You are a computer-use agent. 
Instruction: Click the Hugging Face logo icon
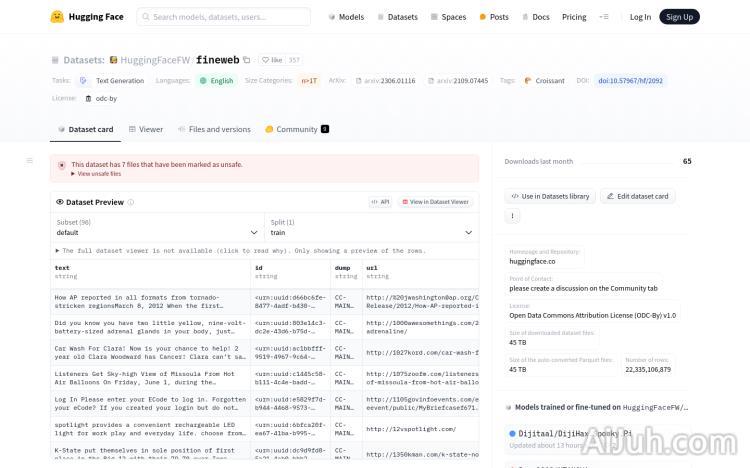(x=57, y=17)
